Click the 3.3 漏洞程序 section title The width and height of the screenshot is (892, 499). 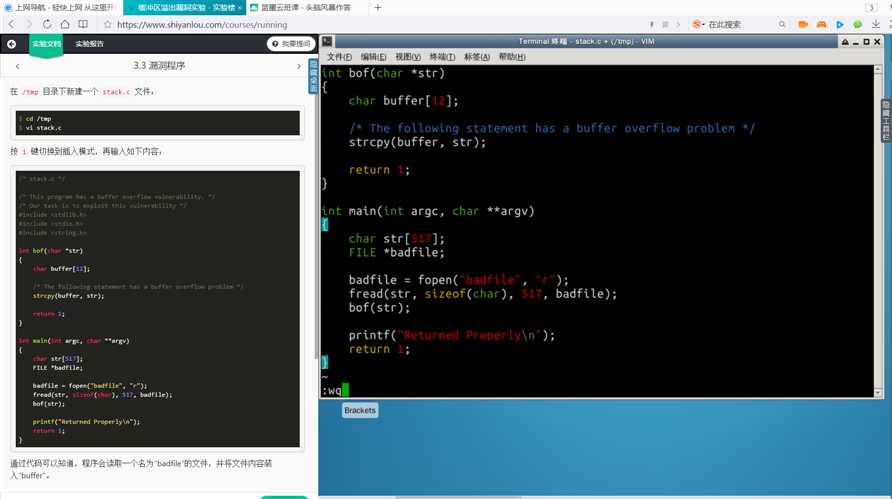pos(159,65)
